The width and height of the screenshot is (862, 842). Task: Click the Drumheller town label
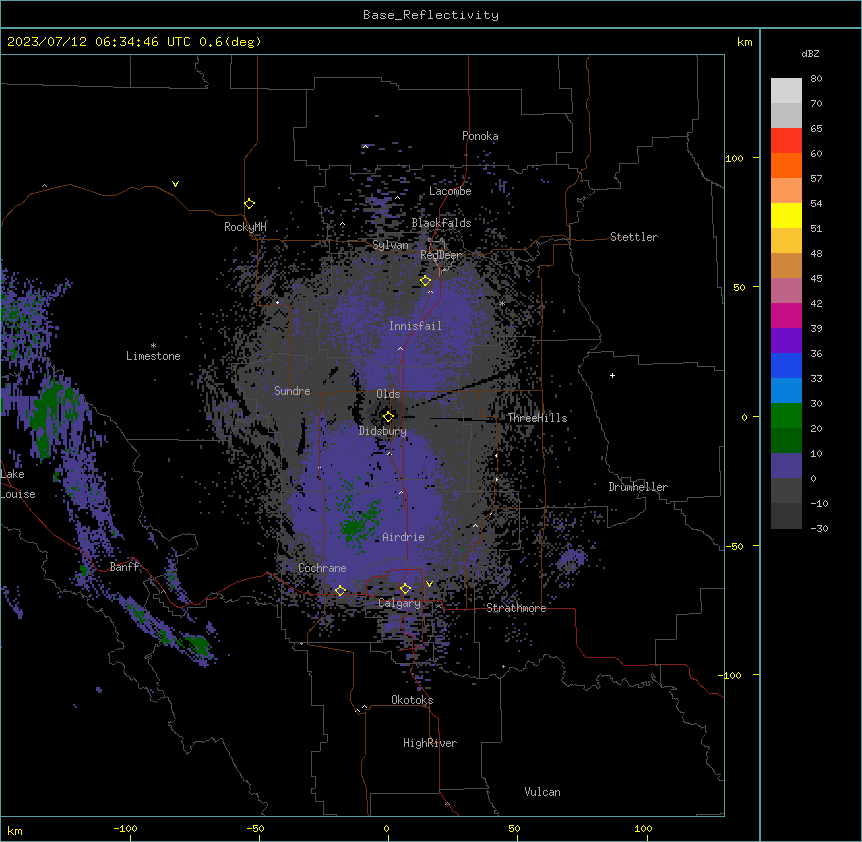tap(638, 487)
